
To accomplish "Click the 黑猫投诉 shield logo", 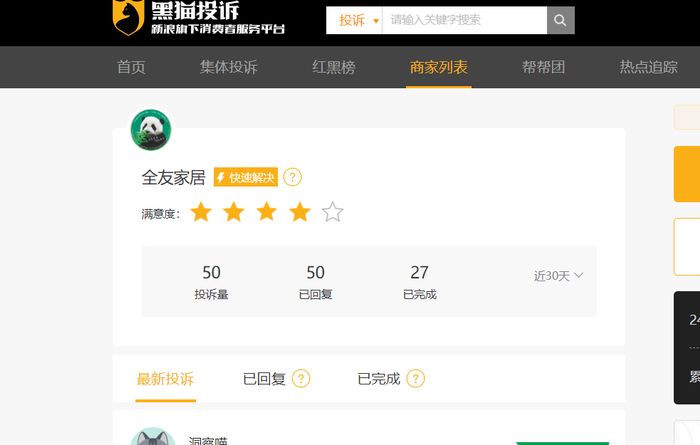I will click(129, 17).
